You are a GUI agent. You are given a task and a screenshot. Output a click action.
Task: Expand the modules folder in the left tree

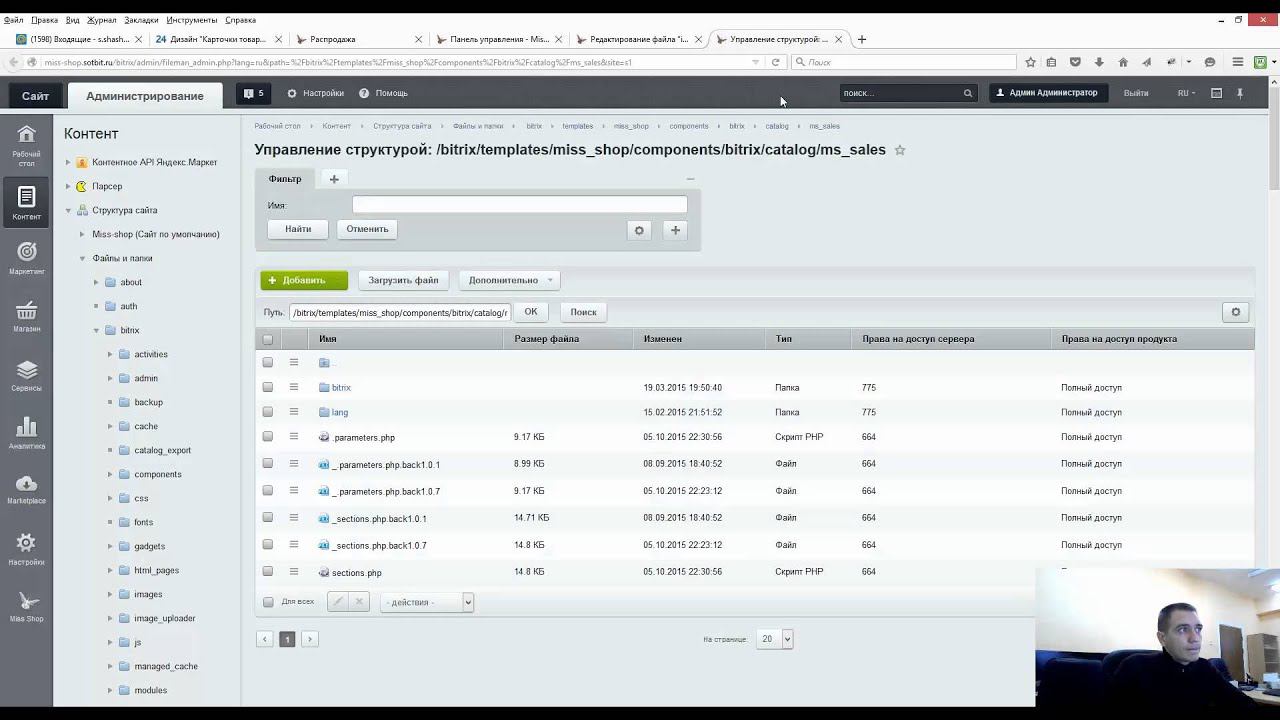pyautogui.click(x=110, y=690)
